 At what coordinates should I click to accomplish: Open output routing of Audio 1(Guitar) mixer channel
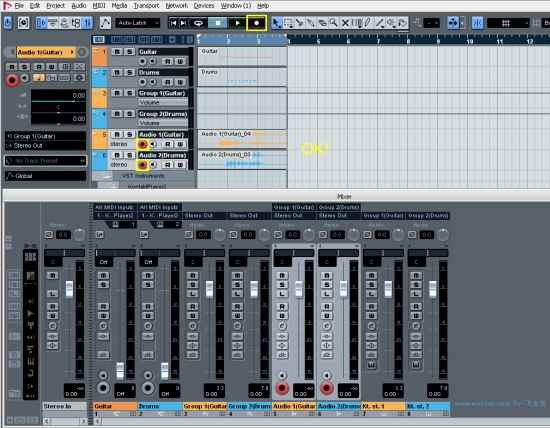point(294,216)
